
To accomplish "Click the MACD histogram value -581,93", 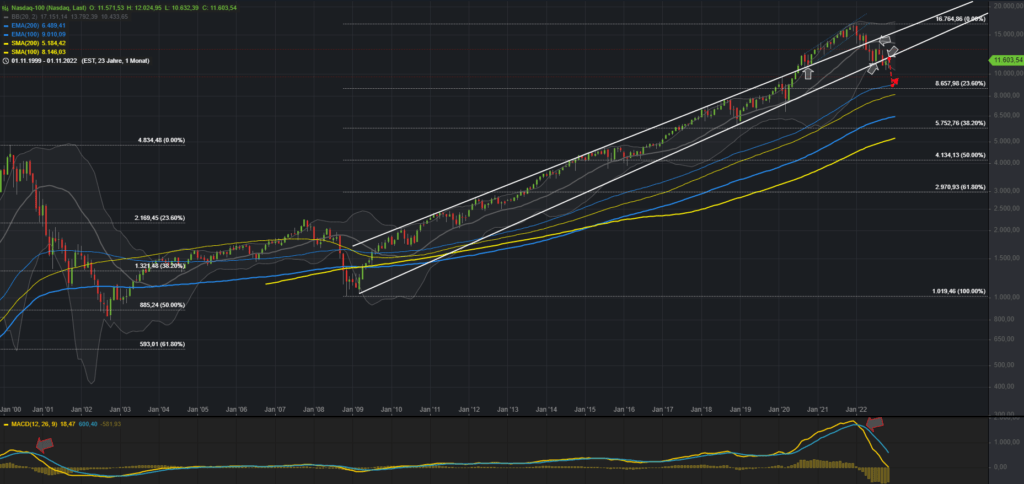I will pos(110,425).
